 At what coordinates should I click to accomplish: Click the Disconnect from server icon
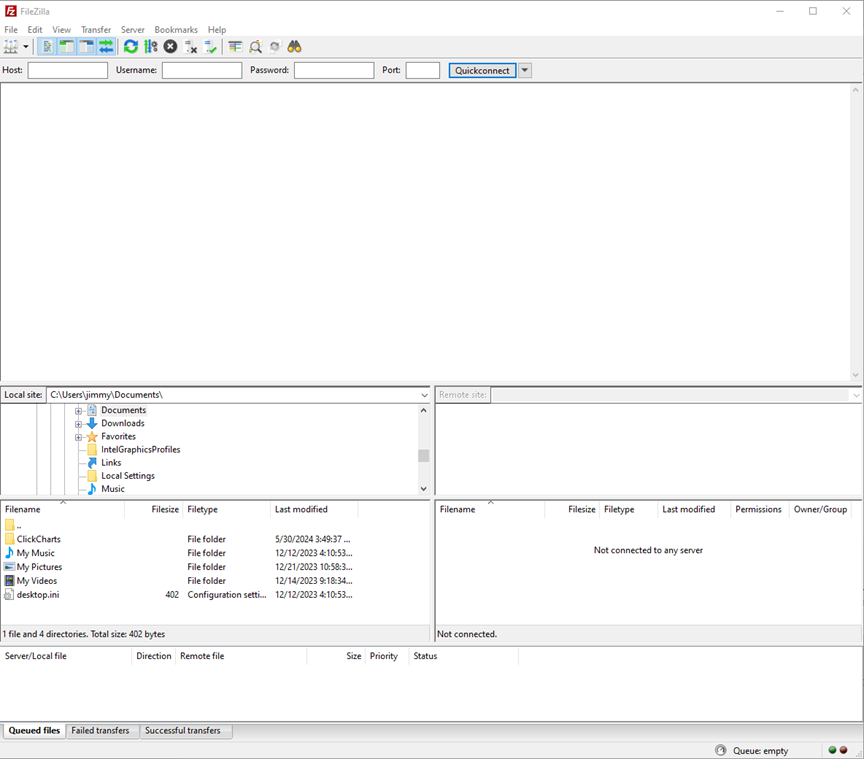point(191,47)
